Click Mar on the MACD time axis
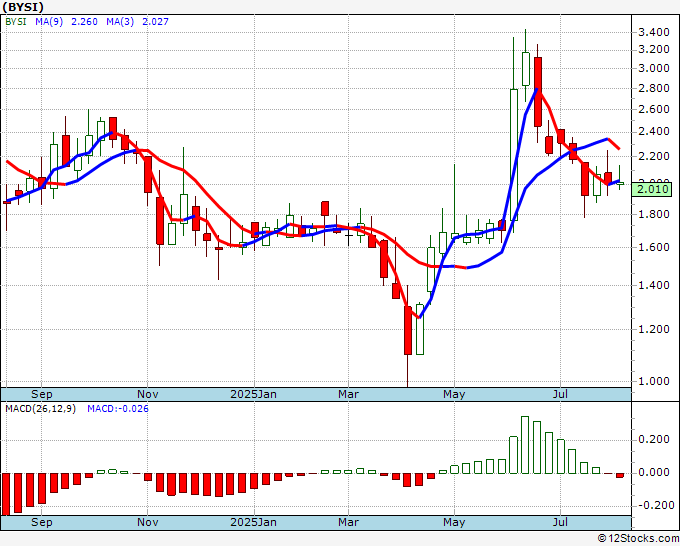The image size is (680, 546). pyautogui.click(x=348, y=522)
